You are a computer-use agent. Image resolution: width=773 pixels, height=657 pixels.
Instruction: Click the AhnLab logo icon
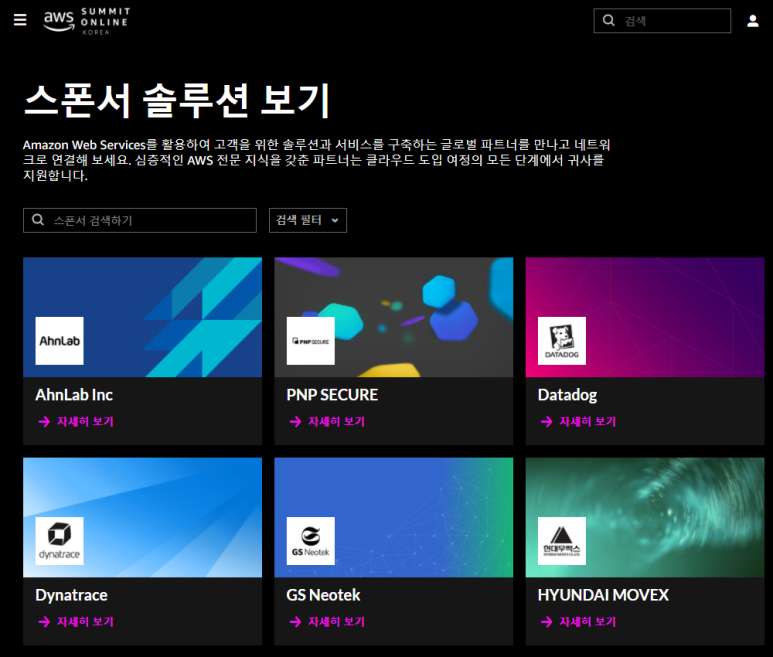(59, 341)
